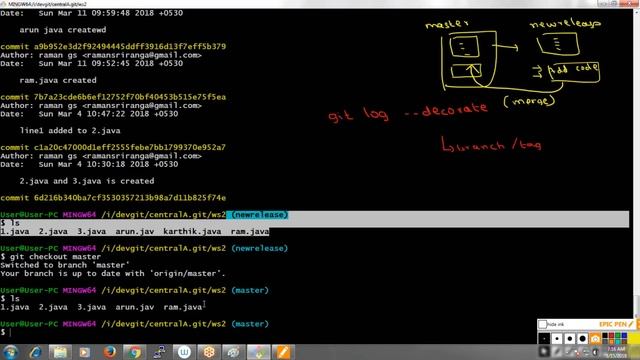
Task: Launch Internet Explorer from the taskbar
Action: [x=36, y=352]
